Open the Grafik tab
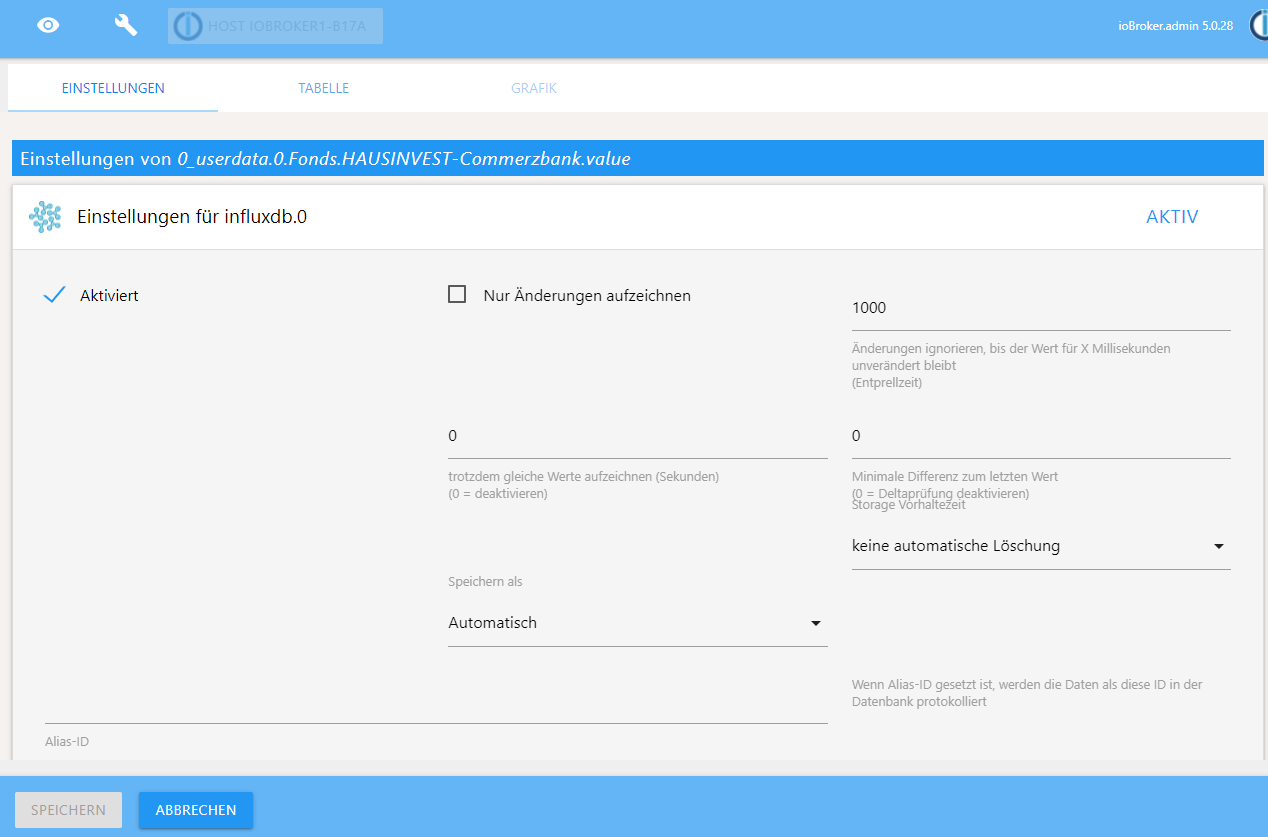 pos(534,88)
